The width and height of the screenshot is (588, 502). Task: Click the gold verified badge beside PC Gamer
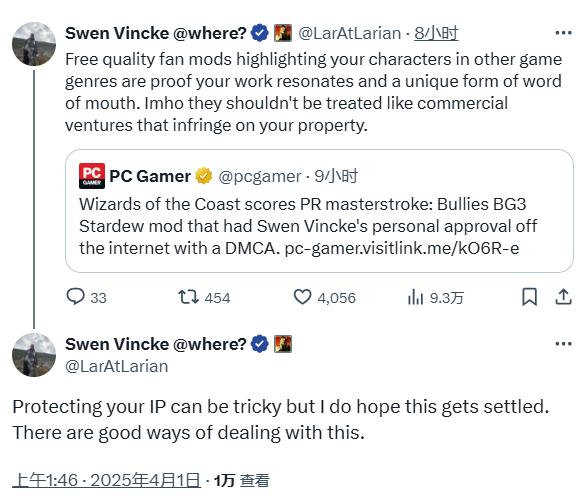[203, 176]
